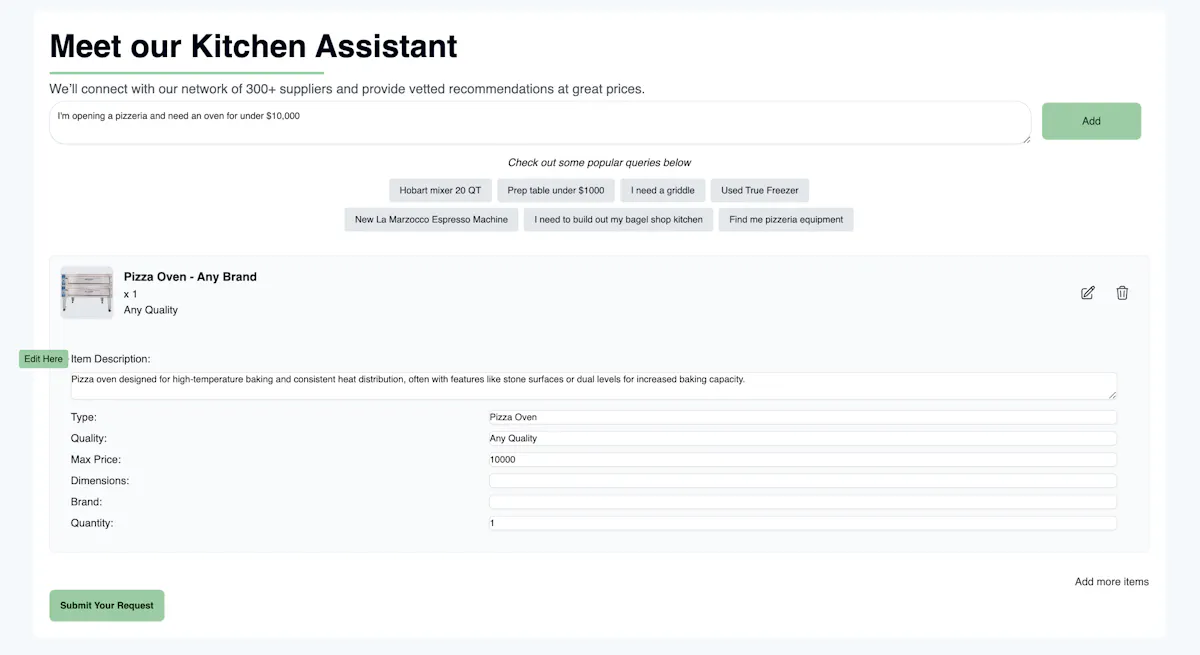This screenshot has height=655, width=1200.
Task: Delete Pizza Oven item with trash icon
Action: (1122, 293)
